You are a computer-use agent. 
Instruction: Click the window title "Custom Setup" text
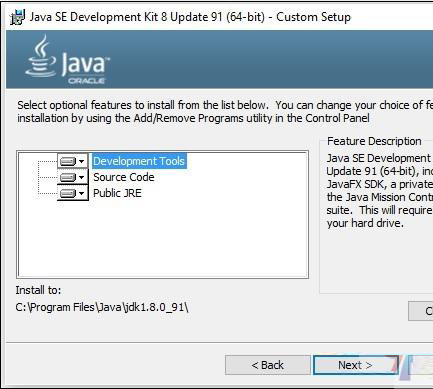pyautogui.click(x=313, y=17)
